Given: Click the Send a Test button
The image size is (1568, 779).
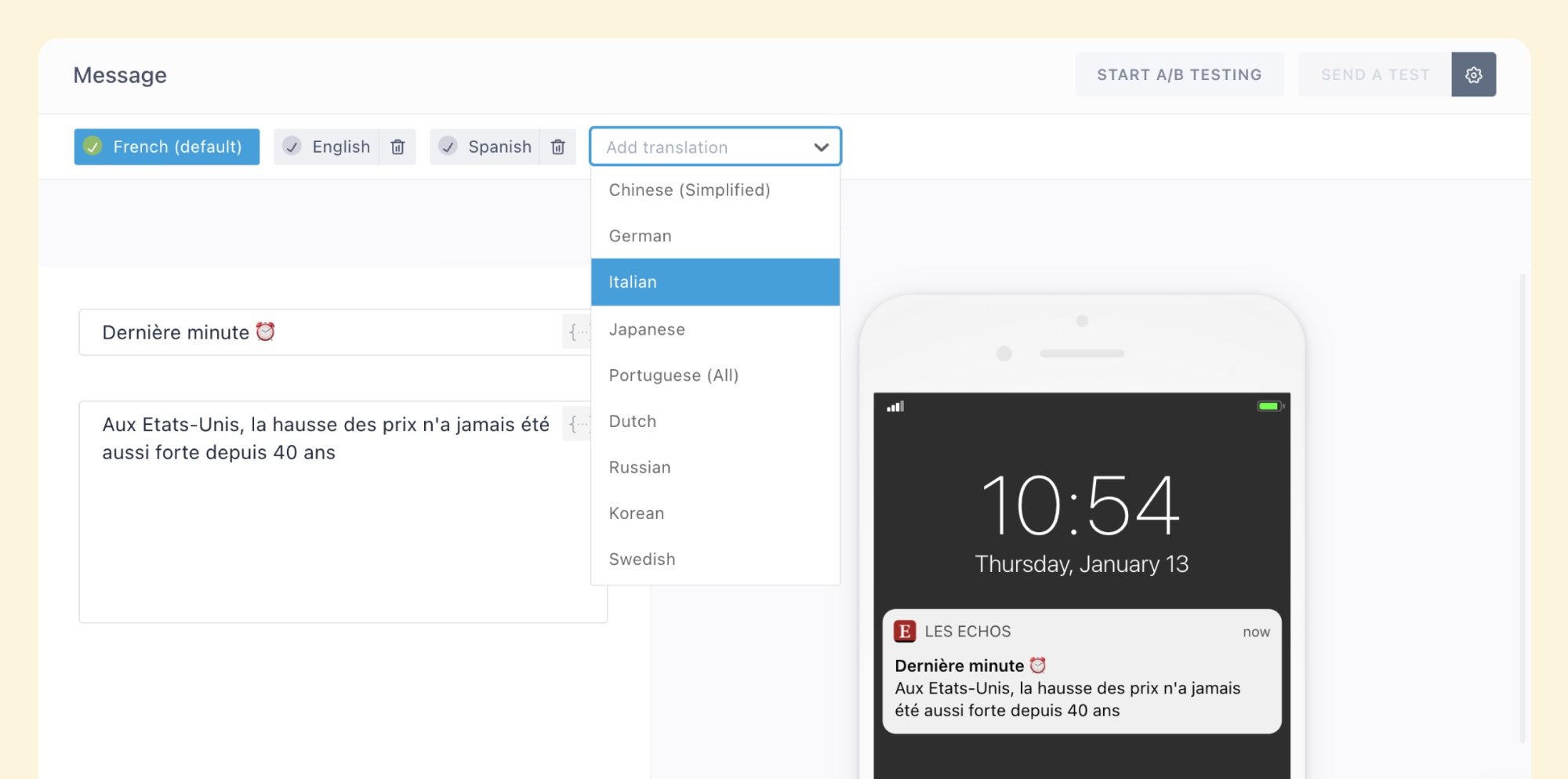Looking at the screenshot, I should click(x=1375, y=74).
